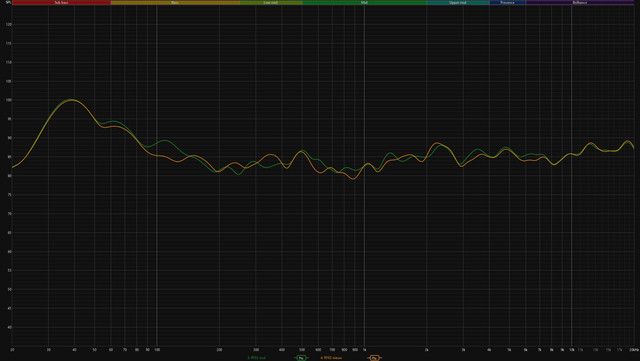The width and height of the screenshot is (640, 361).
Task: Click the Low mid frequency band
Action: [x=271, y=2]
